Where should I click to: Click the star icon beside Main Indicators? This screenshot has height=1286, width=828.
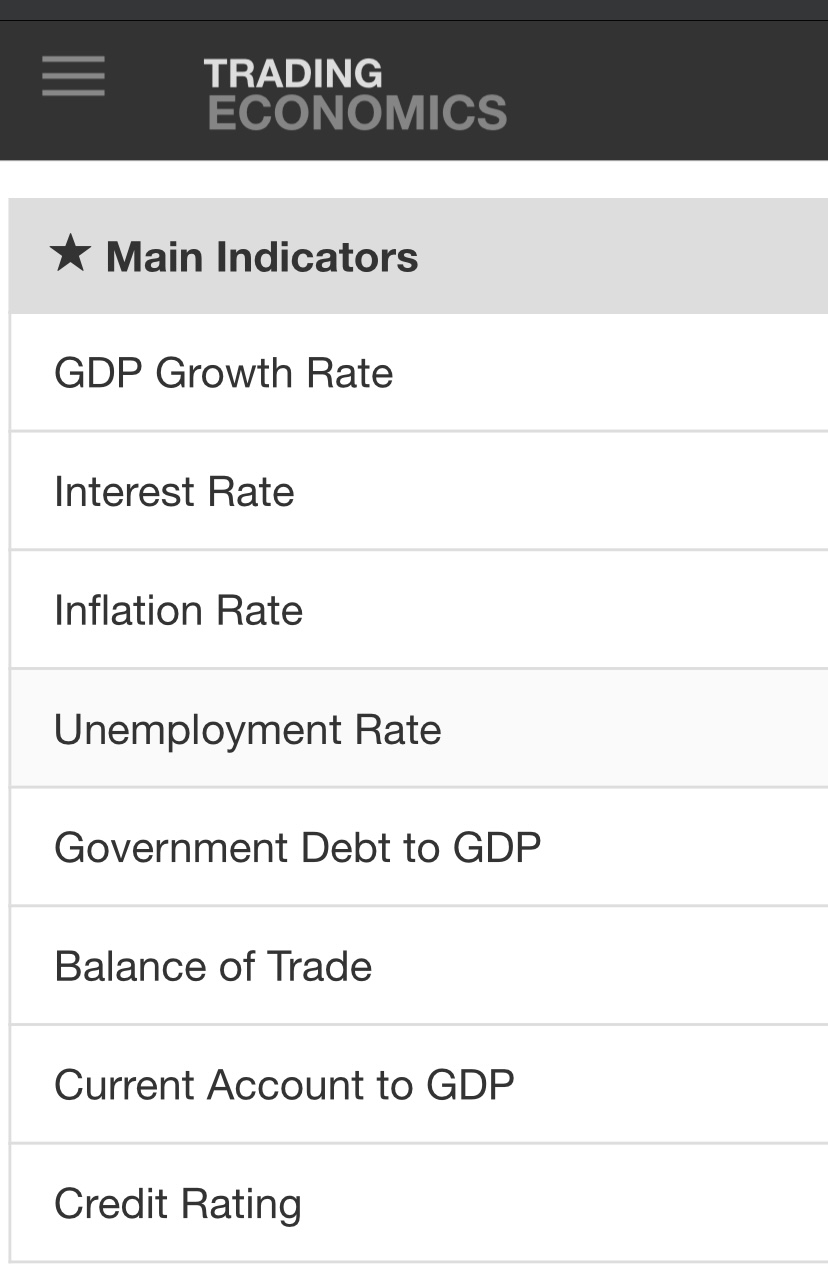(71, 255)
